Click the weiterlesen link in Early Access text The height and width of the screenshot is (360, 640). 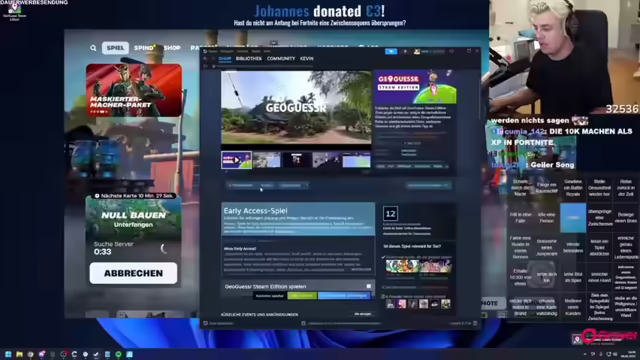click(x=361, y=269)
